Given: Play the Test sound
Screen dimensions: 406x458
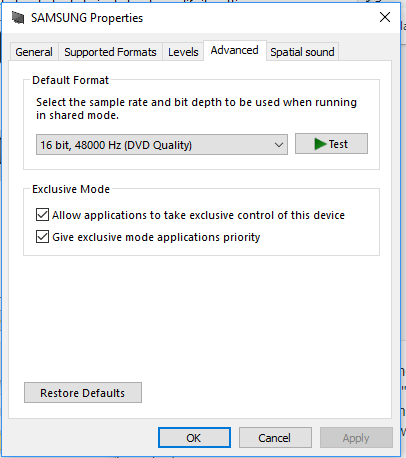Looking at the screenshot, I should point(331,144).
